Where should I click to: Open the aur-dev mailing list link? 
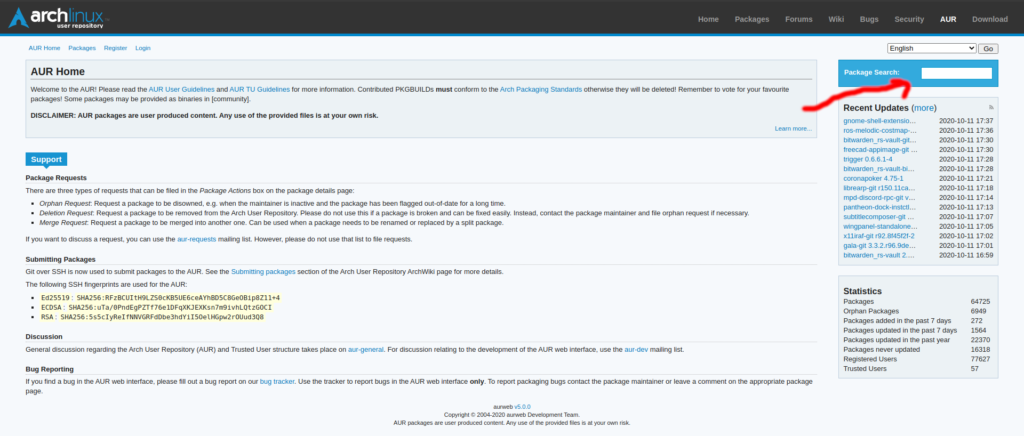[x=637, y=350]
